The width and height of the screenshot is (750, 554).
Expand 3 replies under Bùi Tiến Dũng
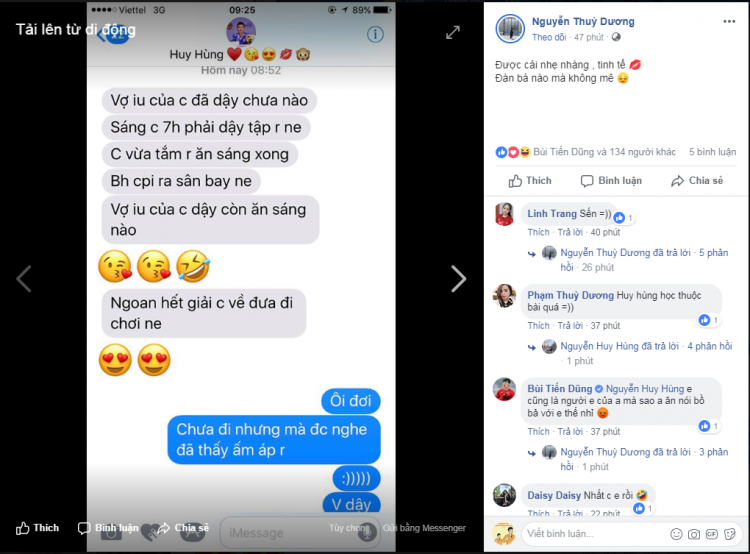point(644,459)
